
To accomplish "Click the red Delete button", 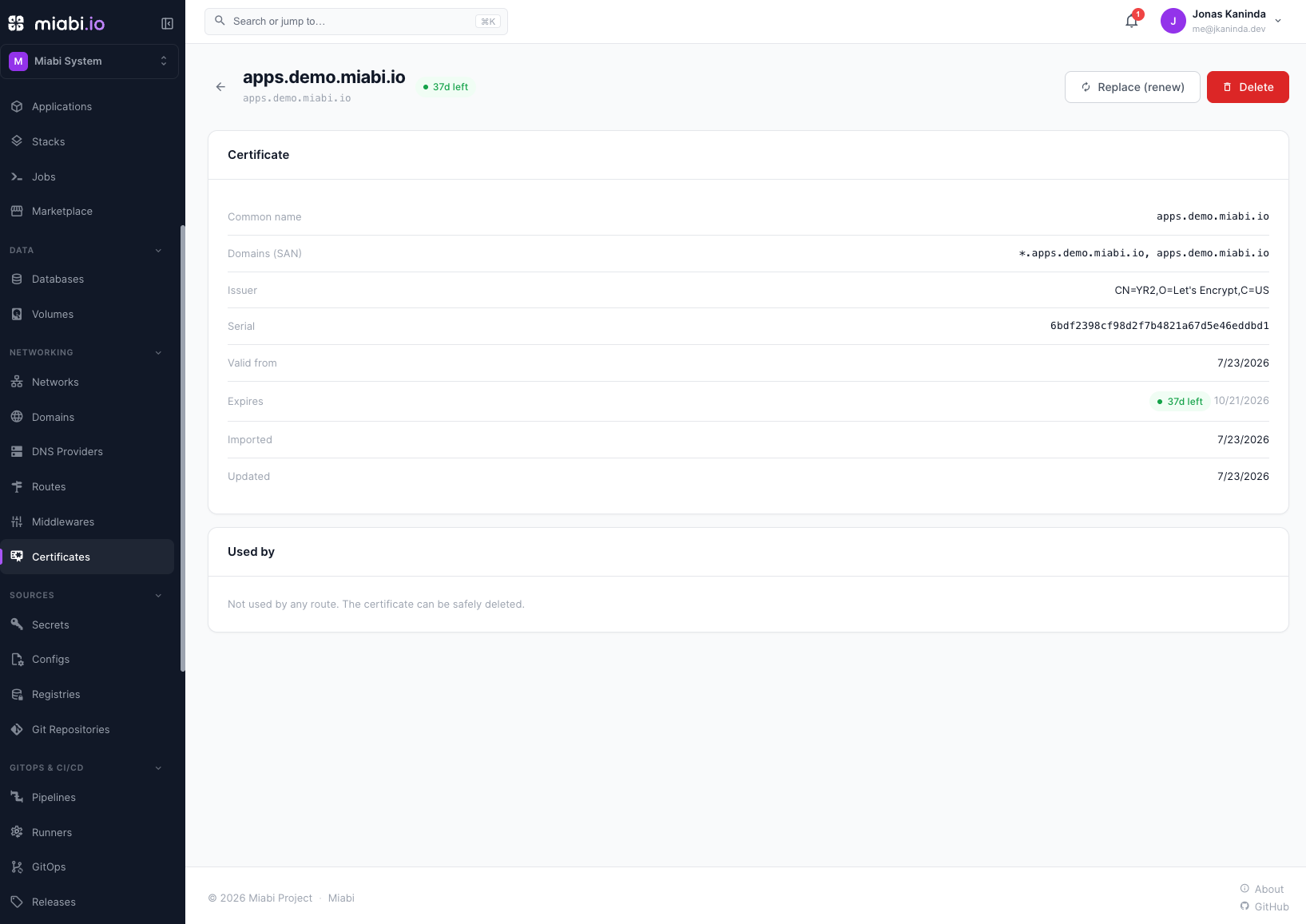I will 1248,87.
